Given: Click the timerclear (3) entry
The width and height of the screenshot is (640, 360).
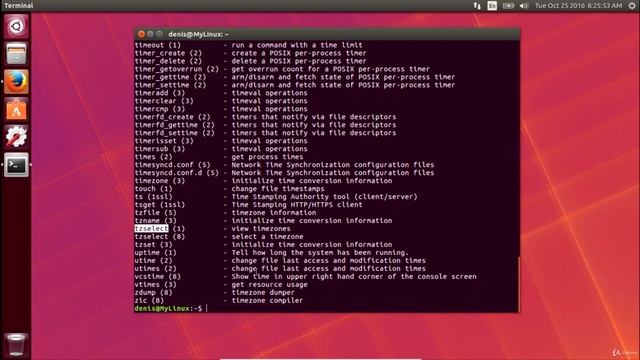Looking at the screenshot, I should (x=164, y=101).
